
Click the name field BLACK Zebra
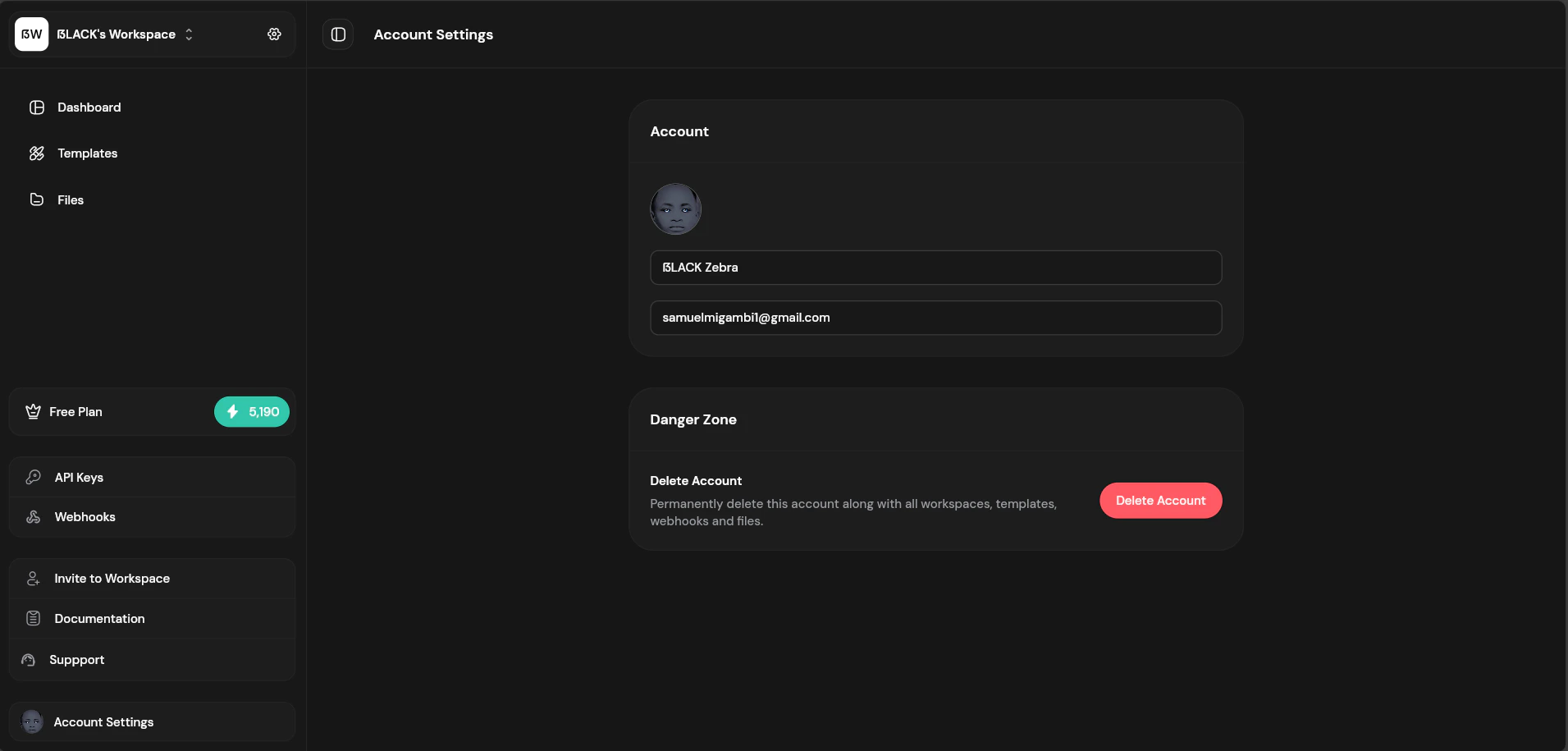click(x=936, y=268)
